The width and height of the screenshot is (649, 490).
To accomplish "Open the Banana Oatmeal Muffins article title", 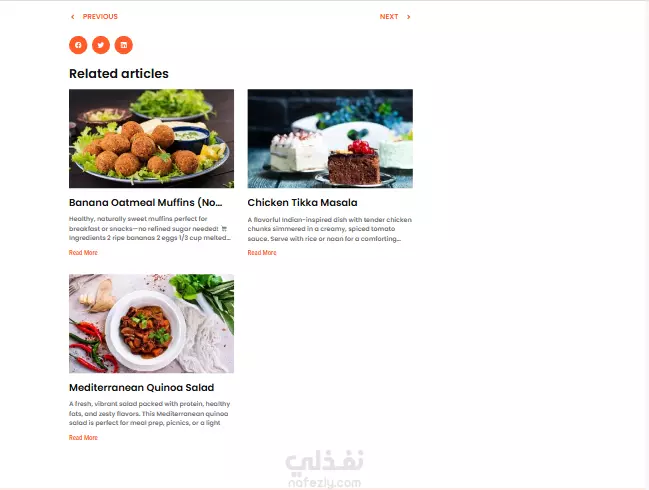I will tap(146, 202).
